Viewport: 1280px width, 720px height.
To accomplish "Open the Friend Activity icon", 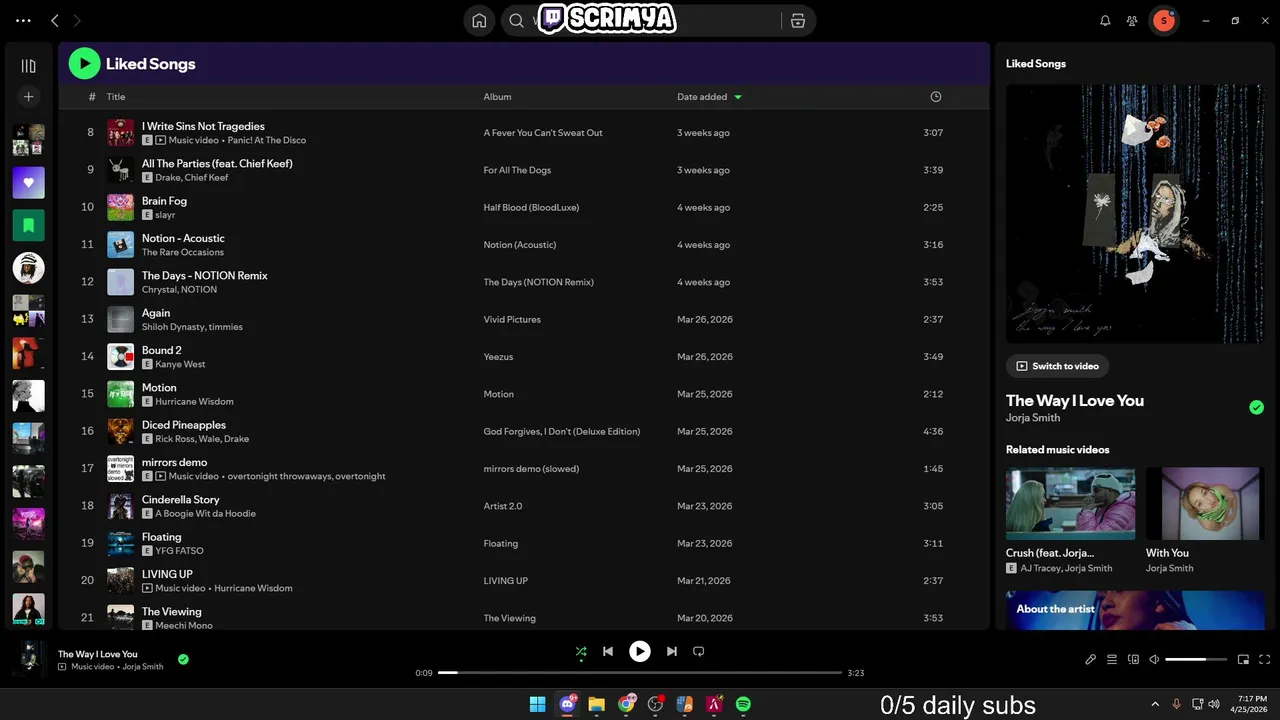I will click(1132, 20).
